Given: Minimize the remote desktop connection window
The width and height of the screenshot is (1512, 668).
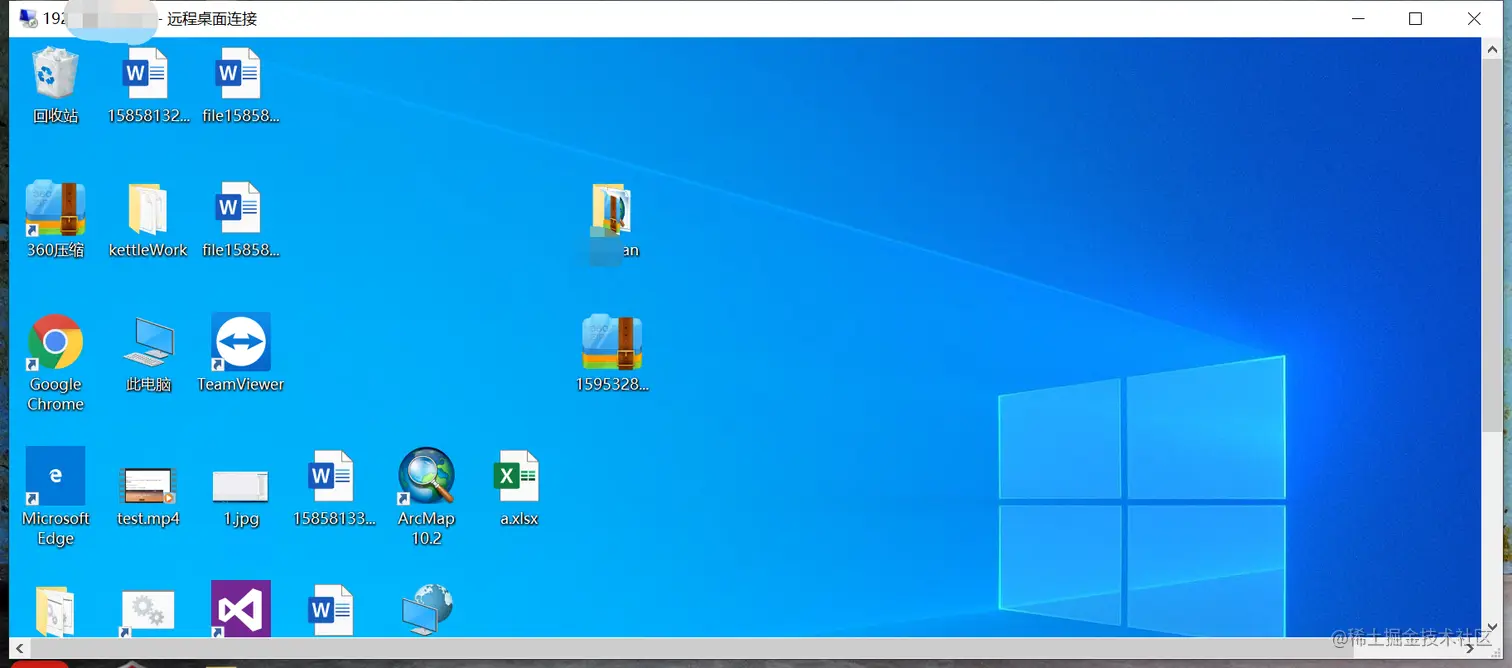Looking at the screenshot, I should point(1358,18).
